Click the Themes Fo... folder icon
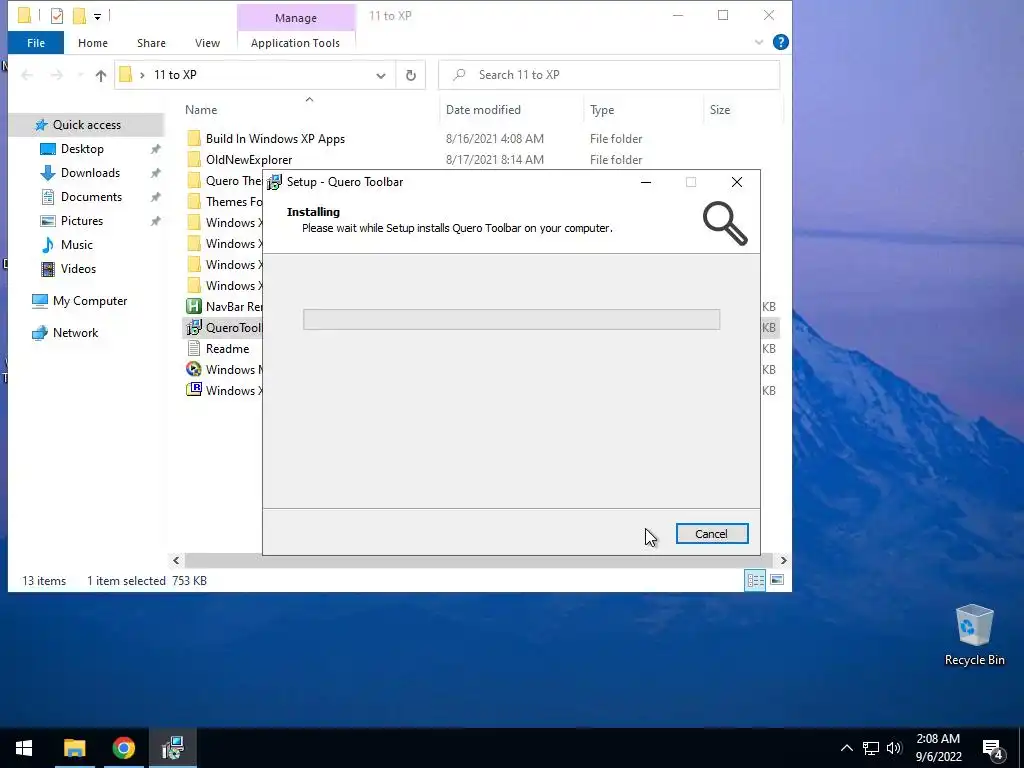This screenshot has width=1024, height=768. [193, 201]
